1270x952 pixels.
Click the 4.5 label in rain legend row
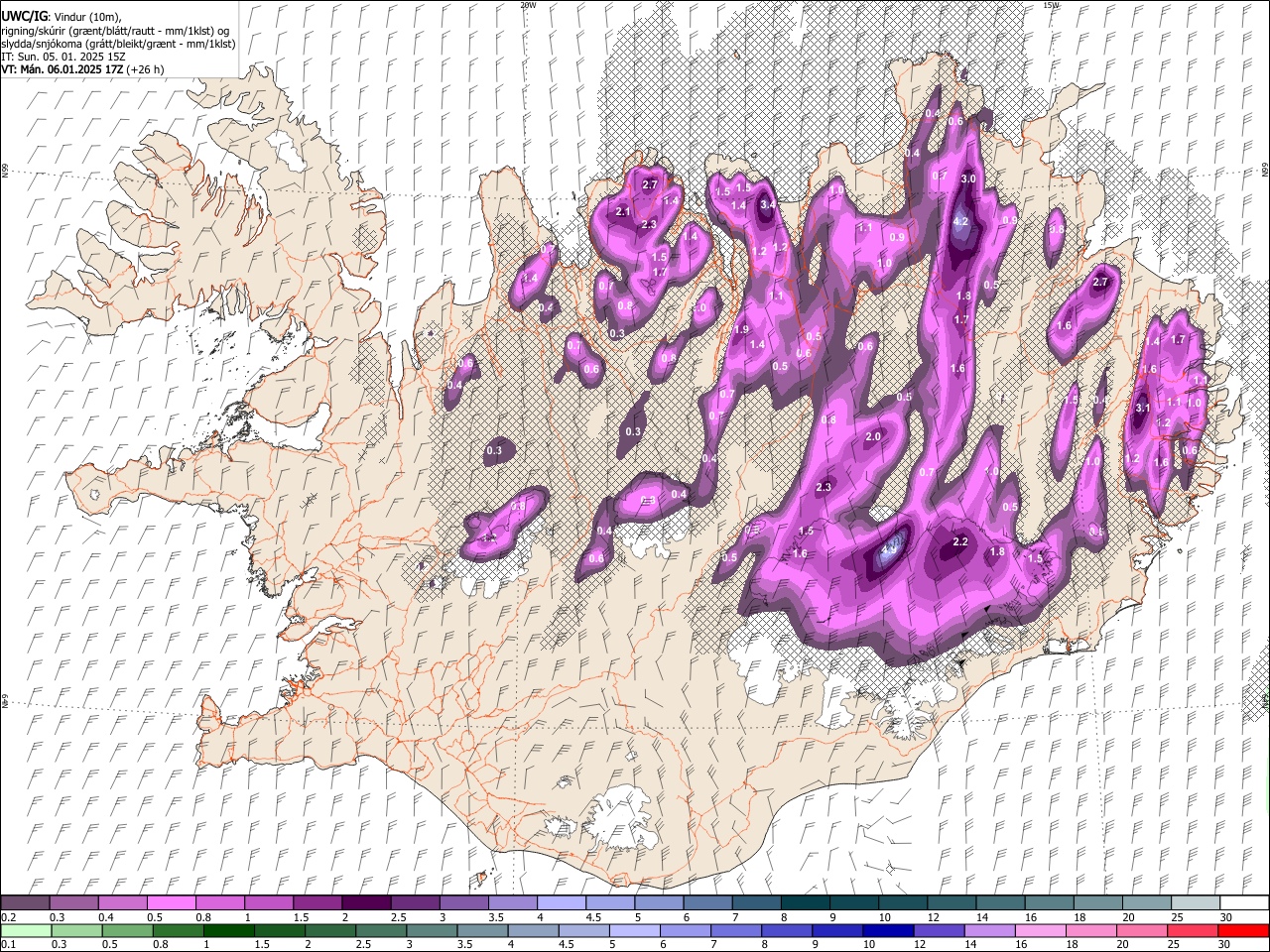click(566, 944)
